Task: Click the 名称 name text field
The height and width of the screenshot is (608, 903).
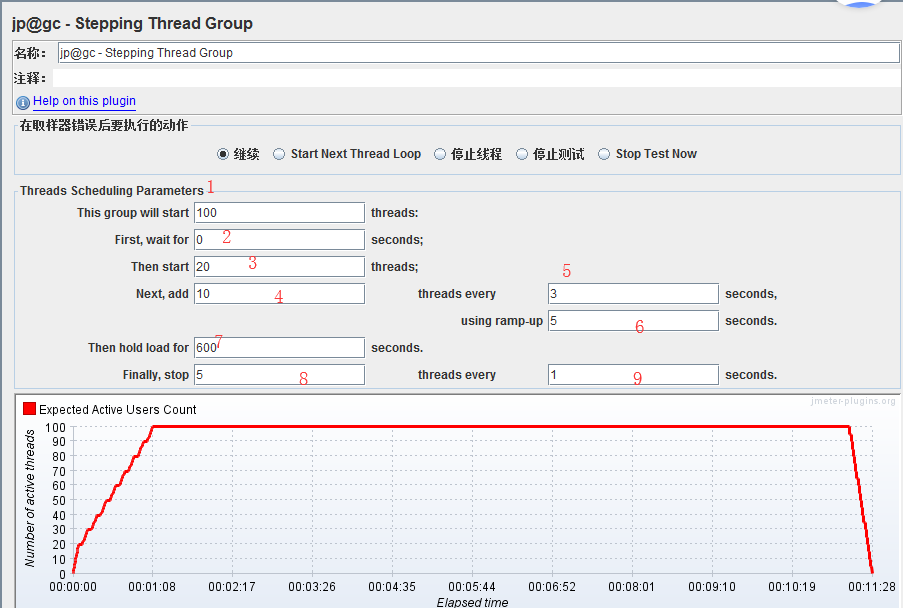Action: [478, 53]
